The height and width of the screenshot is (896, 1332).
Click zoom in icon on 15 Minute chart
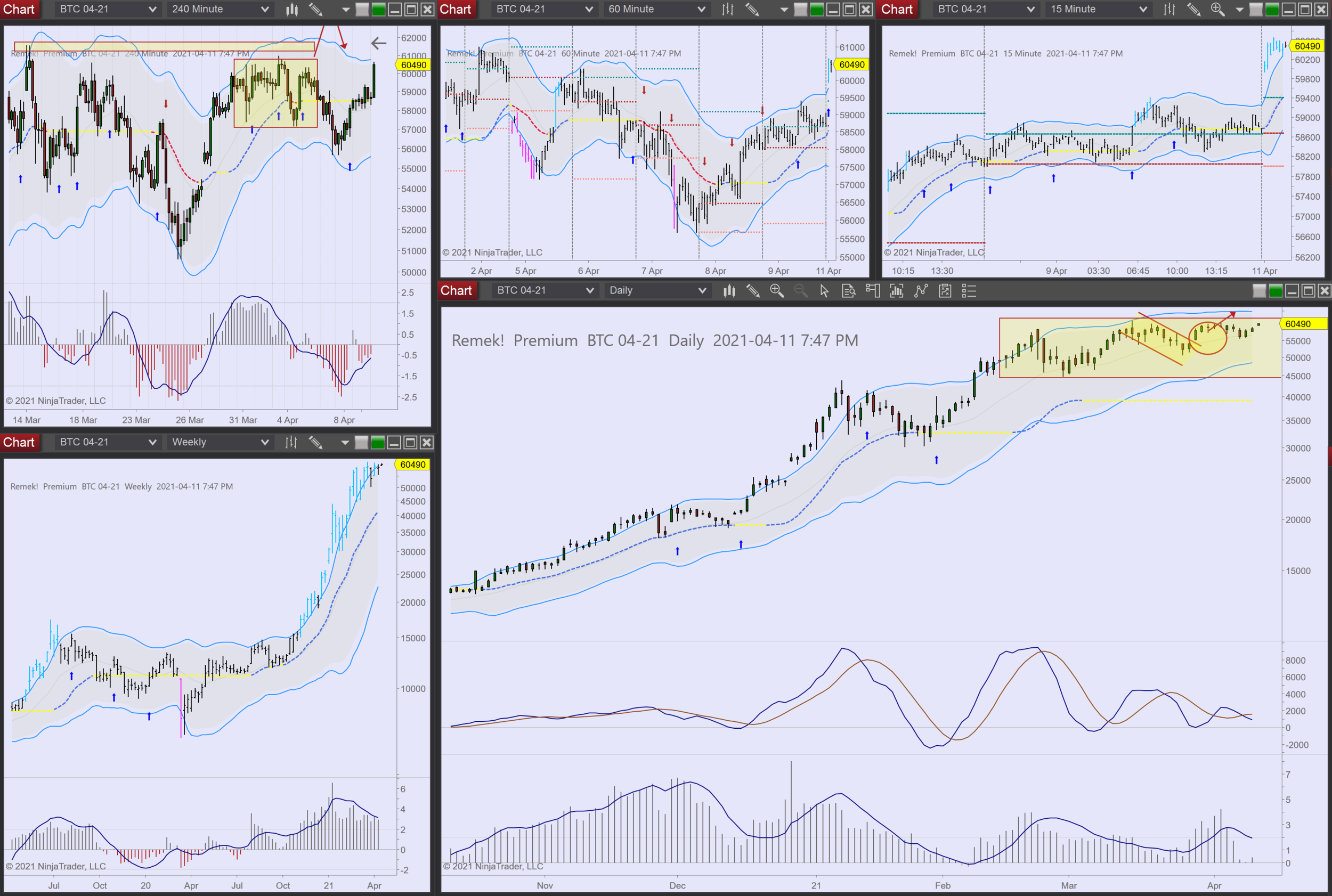click(1216, 9)
